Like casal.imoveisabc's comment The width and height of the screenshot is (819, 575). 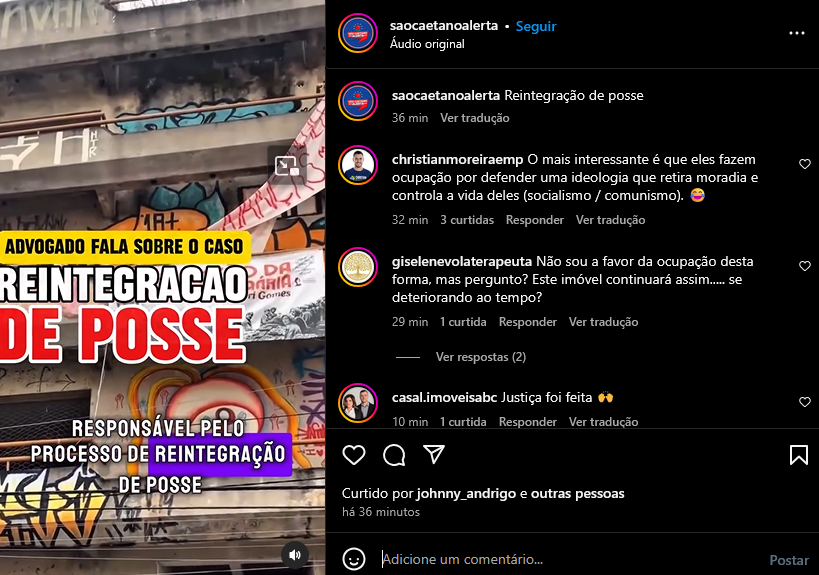point(805,402)
